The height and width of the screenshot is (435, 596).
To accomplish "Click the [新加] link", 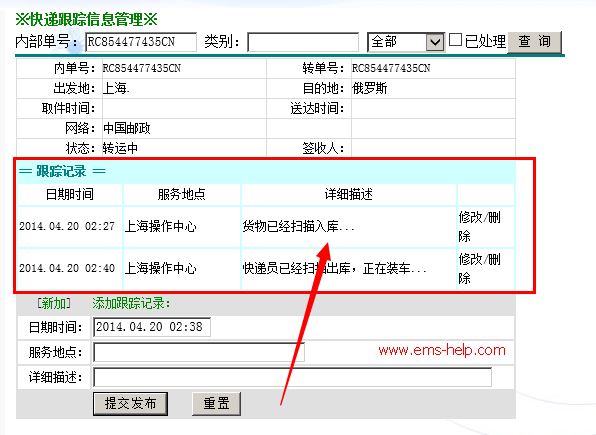I will (x=54, y=303).
